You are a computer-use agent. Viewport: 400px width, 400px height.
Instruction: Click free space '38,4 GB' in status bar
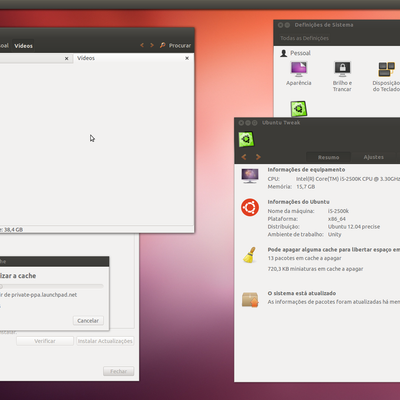pyautogui.click(x=13, y=229)
